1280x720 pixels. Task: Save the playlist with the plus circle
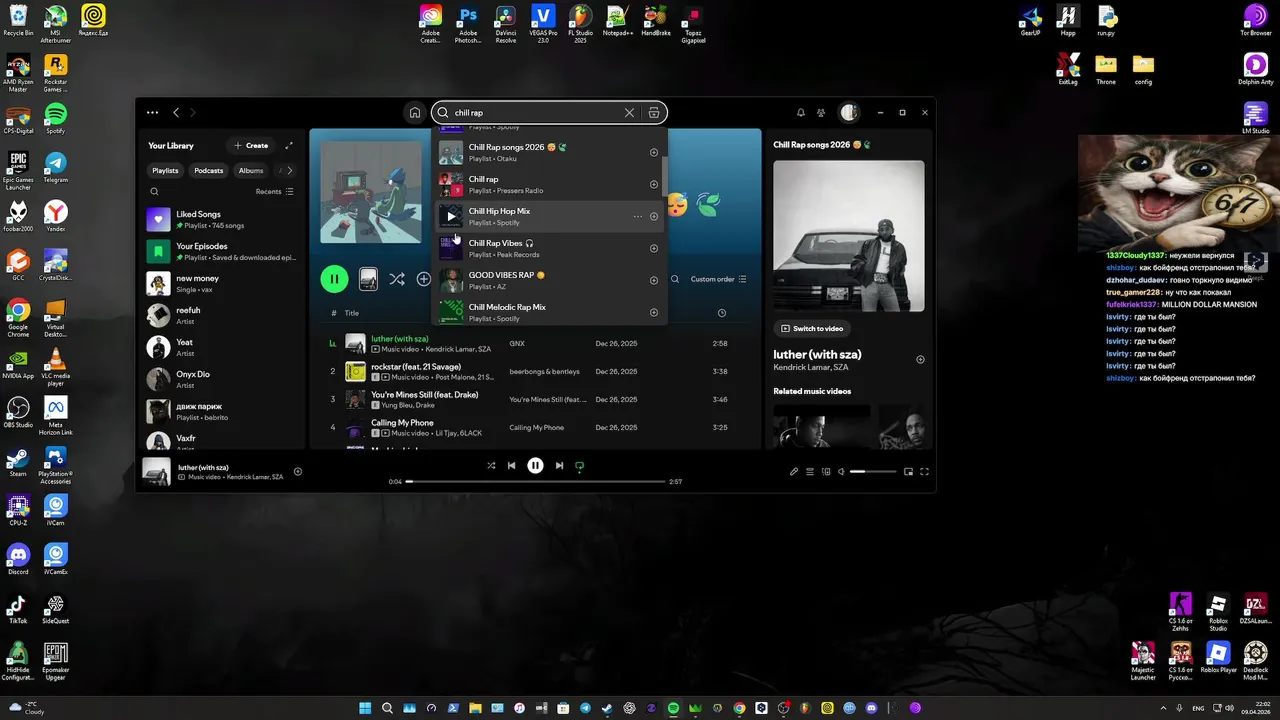(x=424, y=279)
